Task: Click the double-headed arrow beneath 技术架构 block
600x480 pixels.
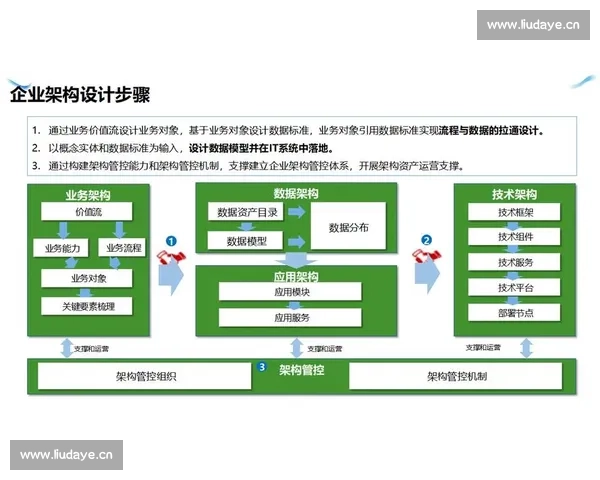Action: click(527, 348)
